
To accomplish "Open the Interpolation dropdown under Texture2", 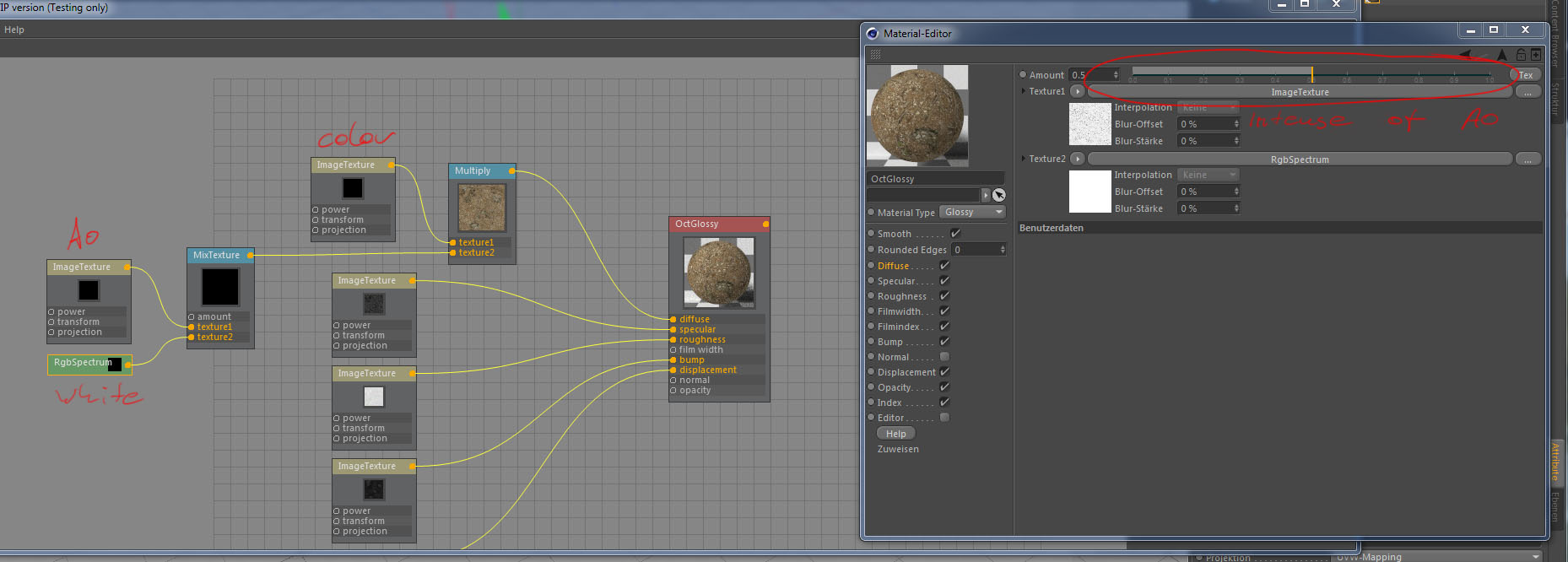I will (1208, 176).
